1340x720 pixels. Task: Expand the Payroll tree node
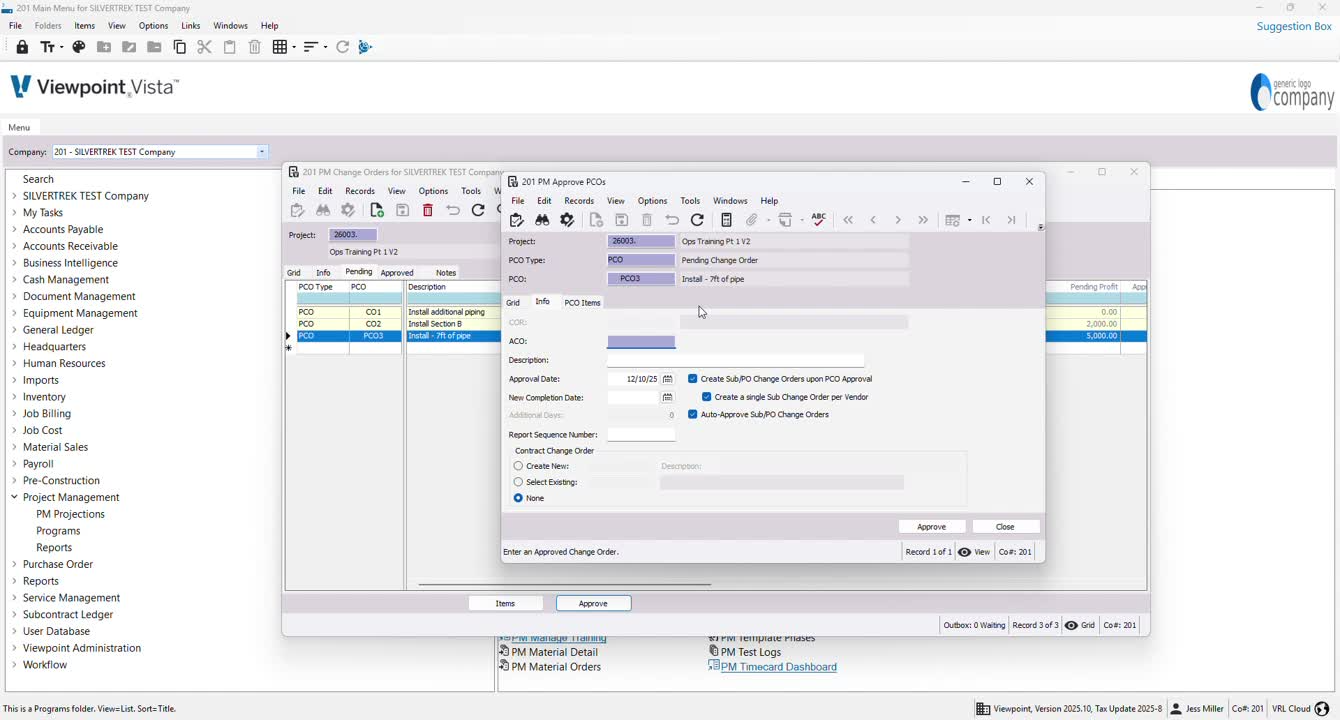coord(14,464)
